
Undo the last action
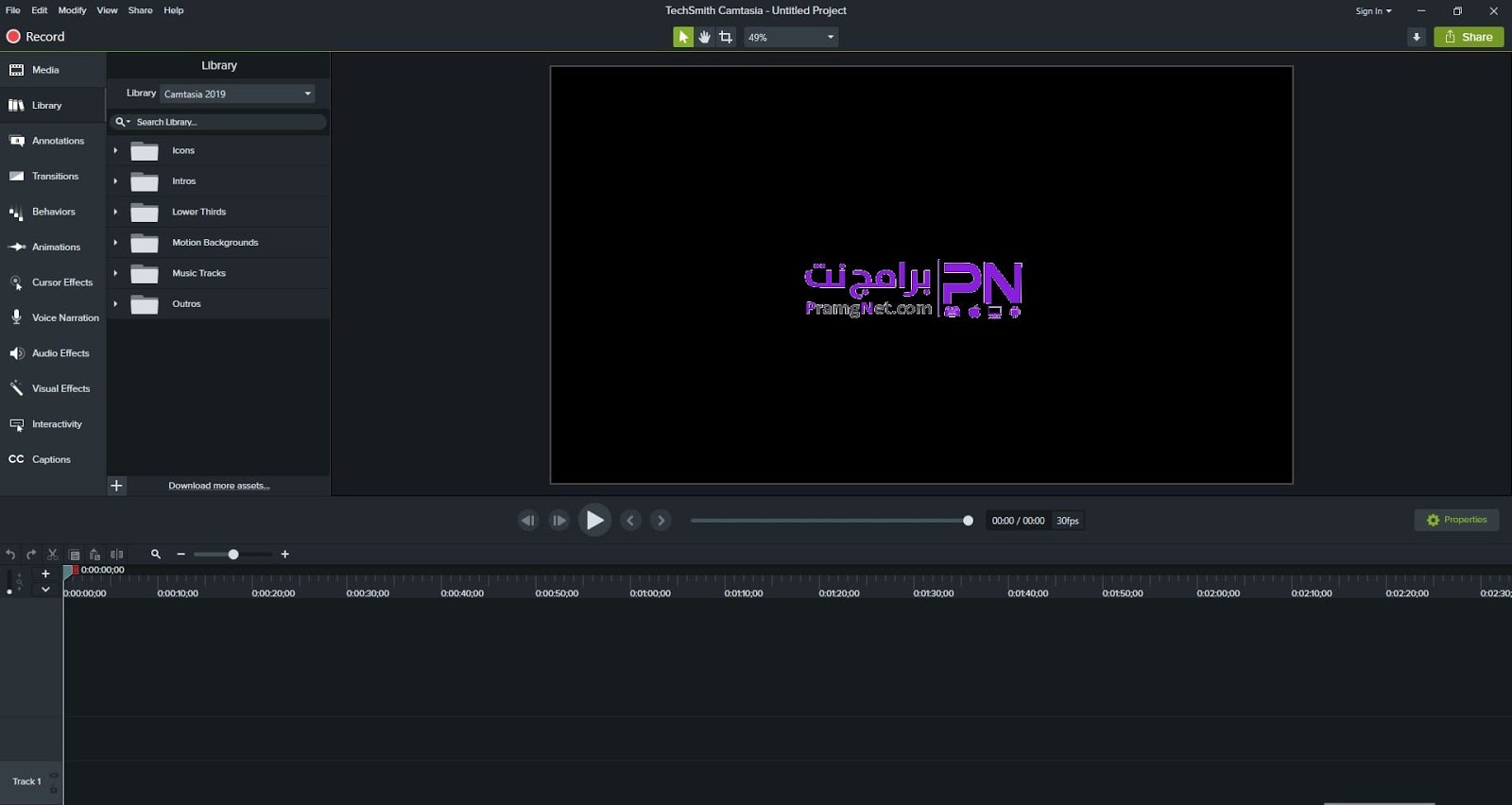pos(10,555)
